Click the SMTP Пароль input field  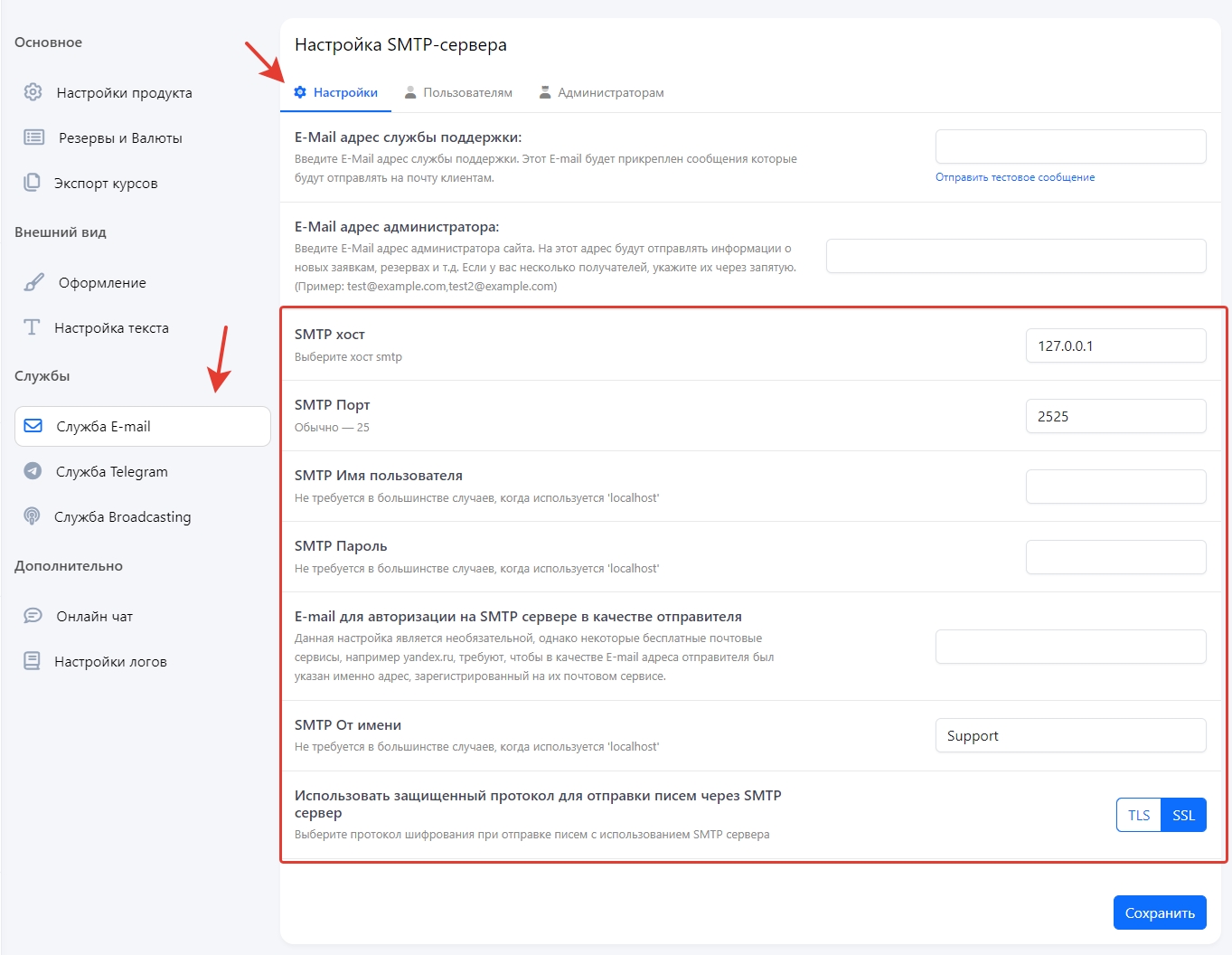click(x=1115, y=557)
